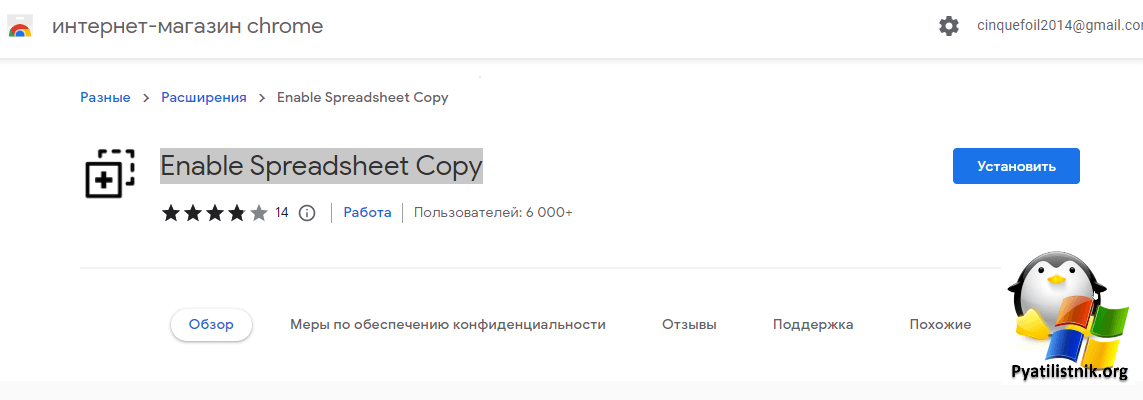Select the Обзор tab
Image resolution: width=1143 pixels, height=400 pixels.
pyautogui.click(x=211, y=324)
